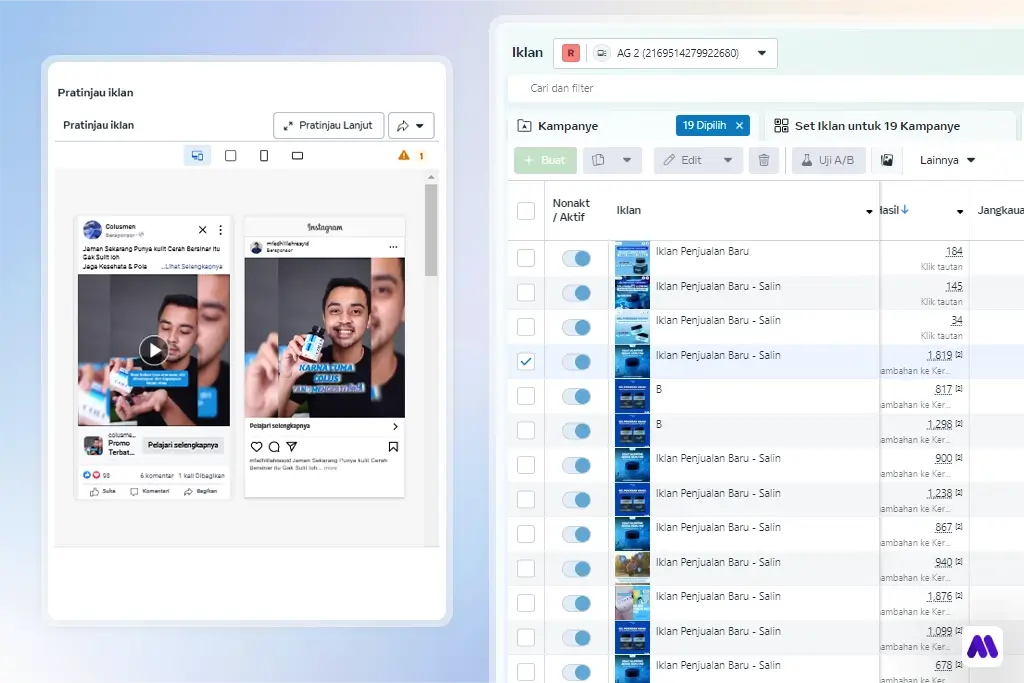The width and height of the screenshot is (1024, 683).
Task: Select the multi-device preview layout icon
Action: 197,155
